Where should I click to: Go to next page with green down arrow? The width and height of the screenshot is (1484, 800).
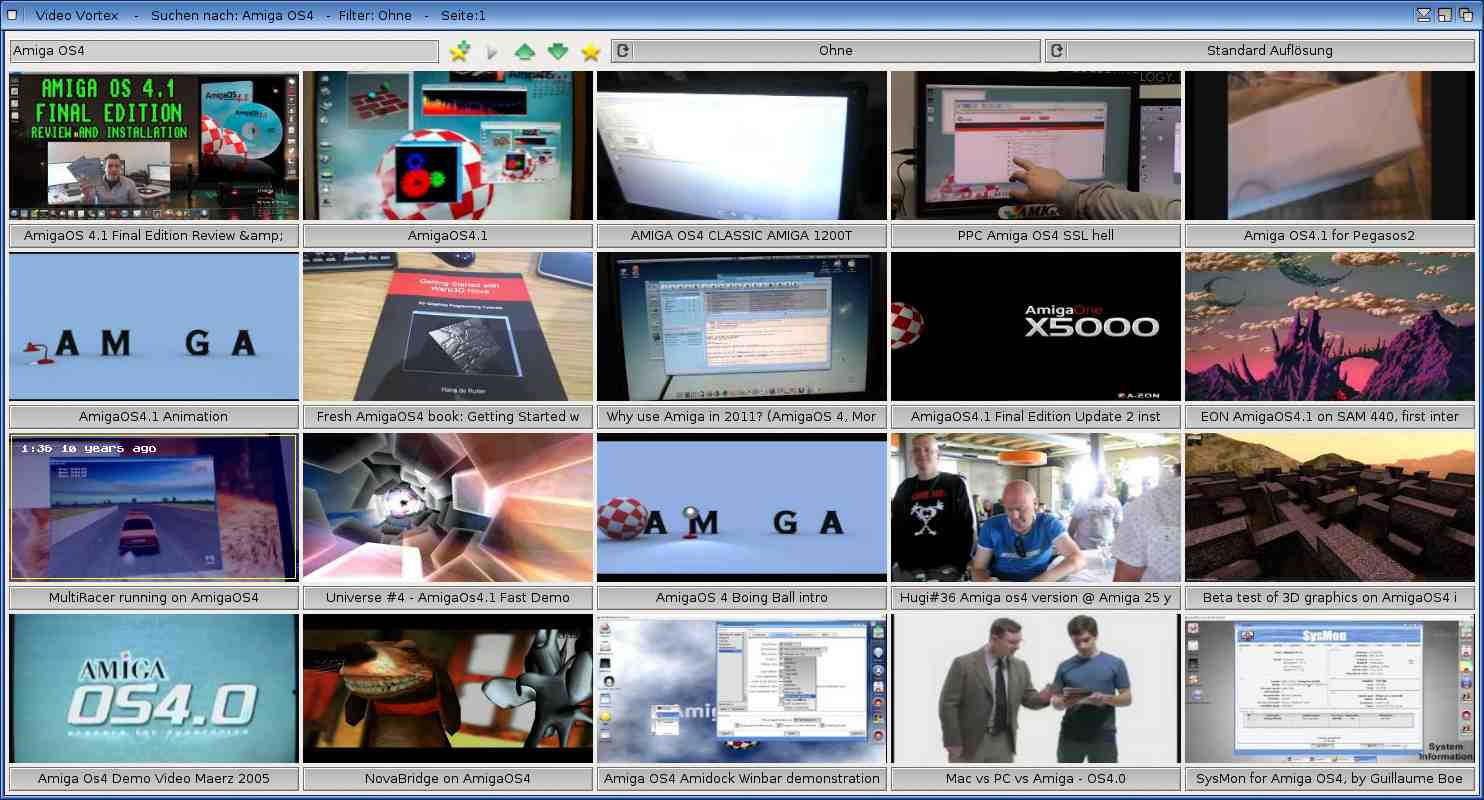pyautogui.click(x=557, y=51)
